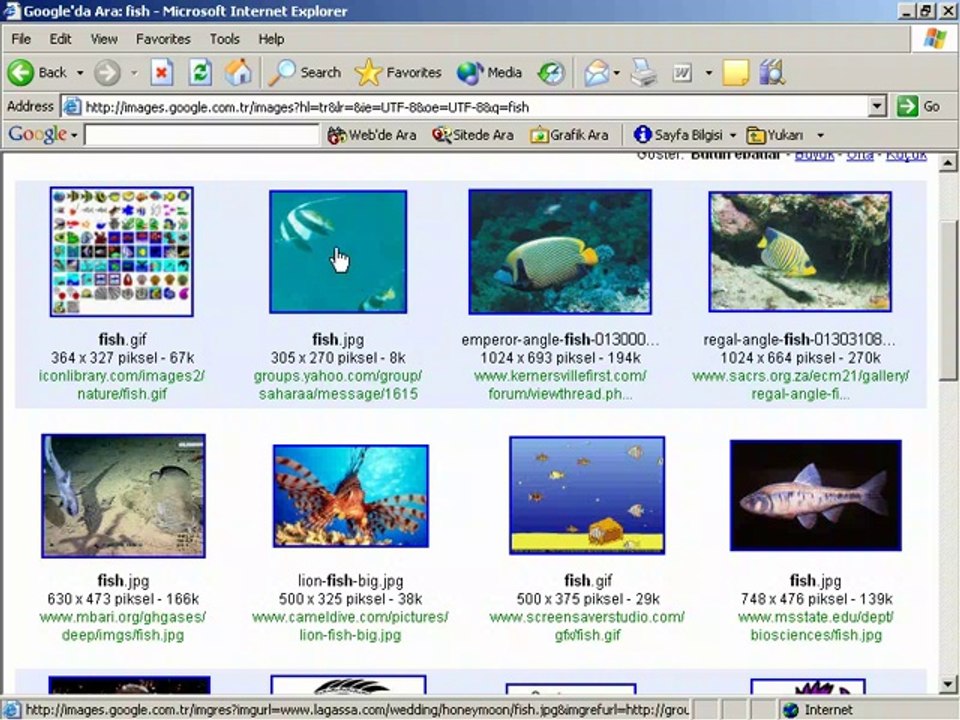Click the '500 x 325 piksel - 38k' text
Image resolution: width=960 pixels, height=720 pixels.
click(350, 599)
